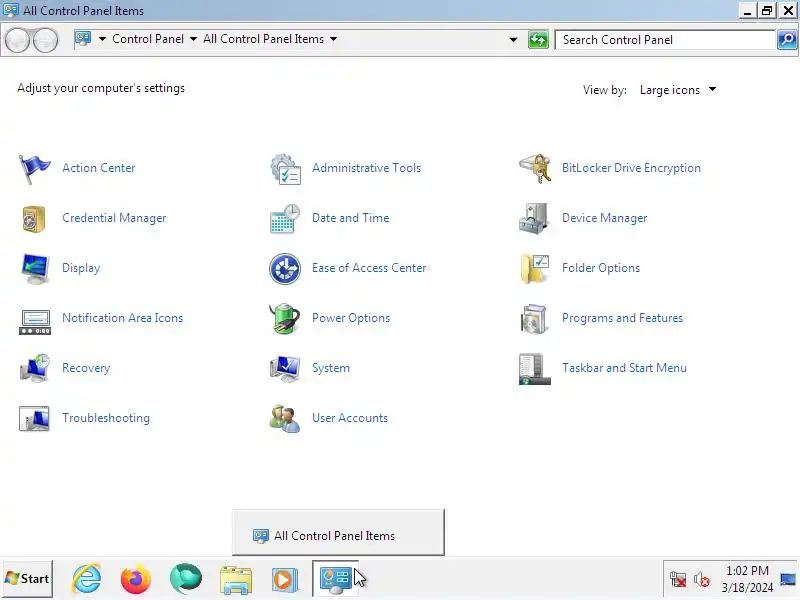Click the Administrative Tools link
The height and width of the screenshot is (600, 800).
(x=366, y=168)
